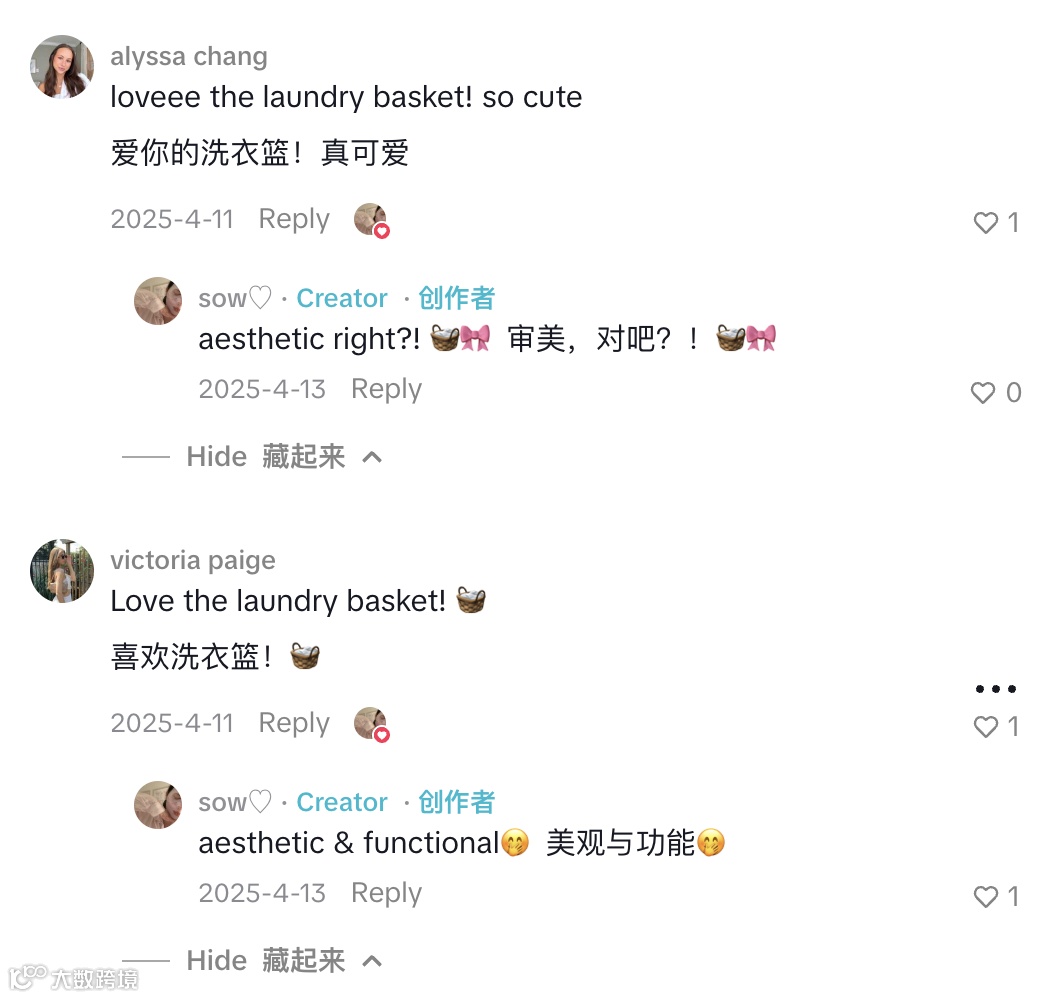Open the three-dot menu on victoria's comment
Image resolution: width=1060 pixels, height=998 pixels.
tap(996, 689)
